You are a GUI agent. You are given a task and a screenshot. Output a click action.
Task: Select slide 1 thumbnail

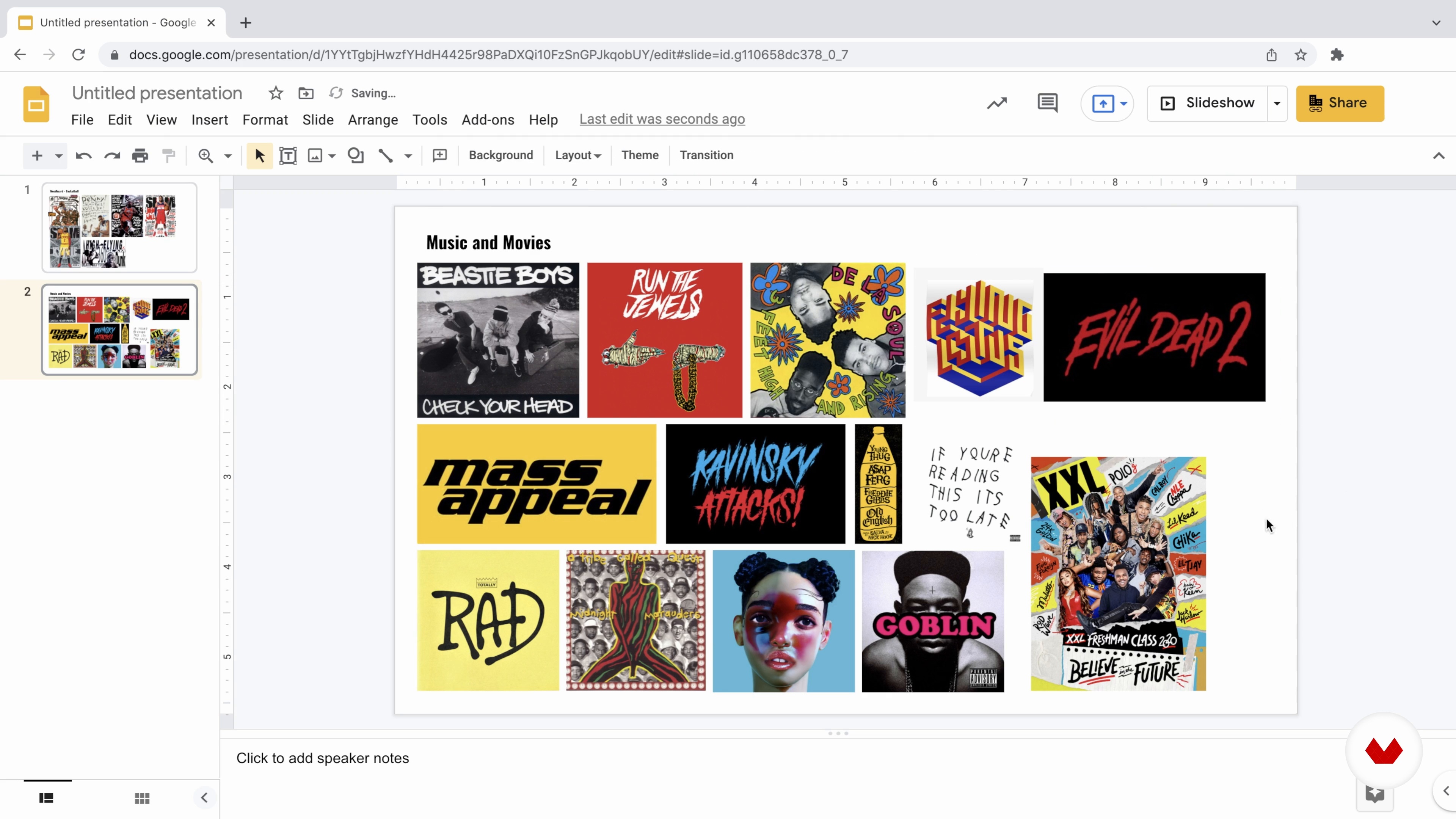coord(119,228)
